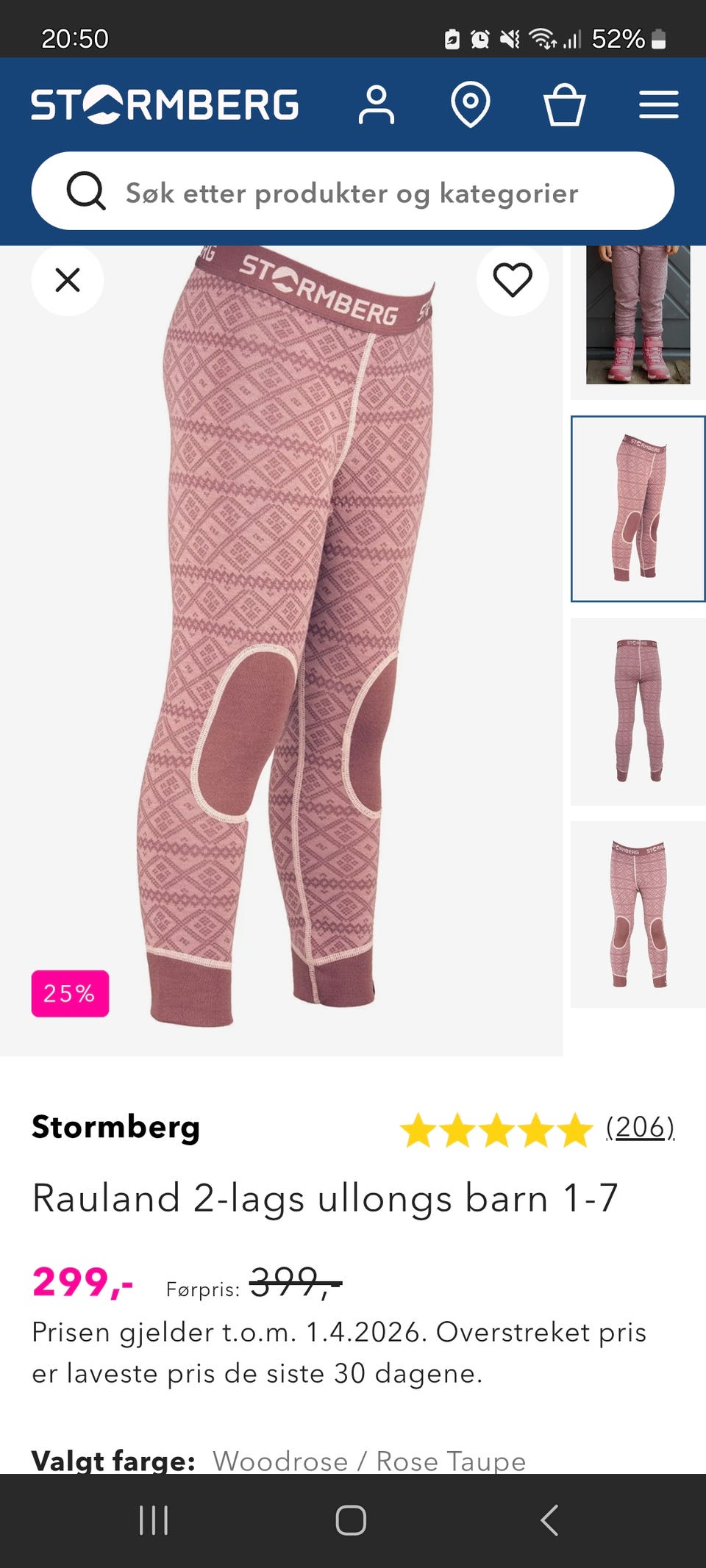Tap the search magnifier icon
The height and width of the screenshot is (1568, 706).
coord(86,191)
